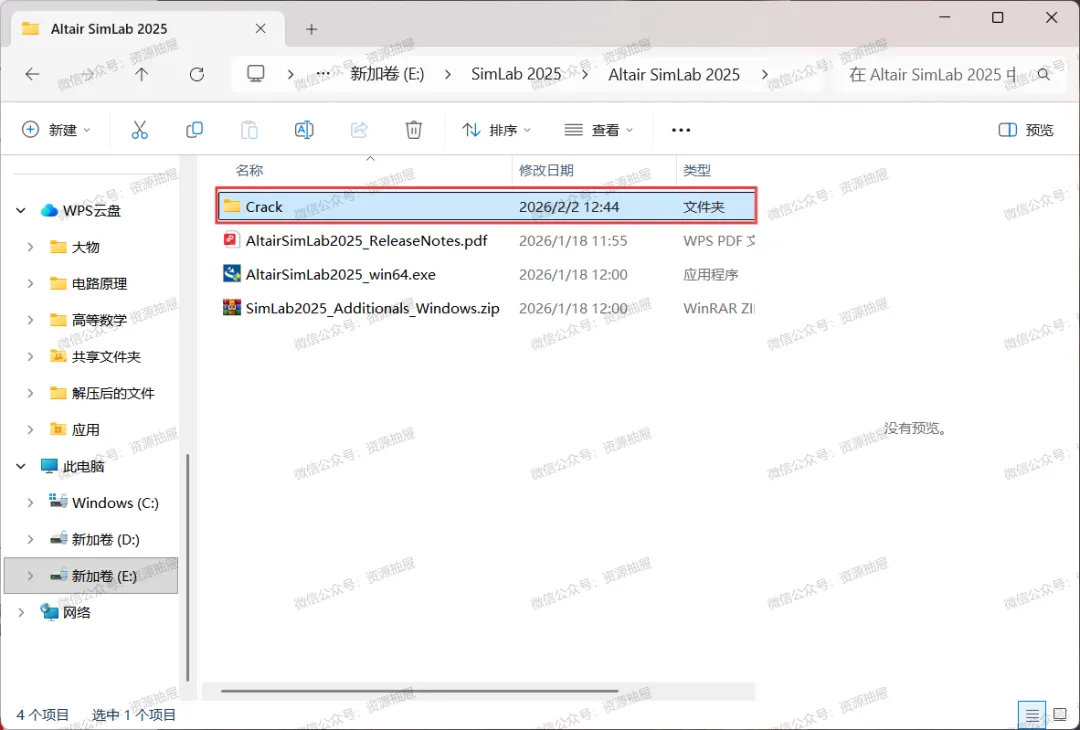Go forward with the right arrow
Image resolution: width=1080 pixels, height=730 pixels.
87,74
